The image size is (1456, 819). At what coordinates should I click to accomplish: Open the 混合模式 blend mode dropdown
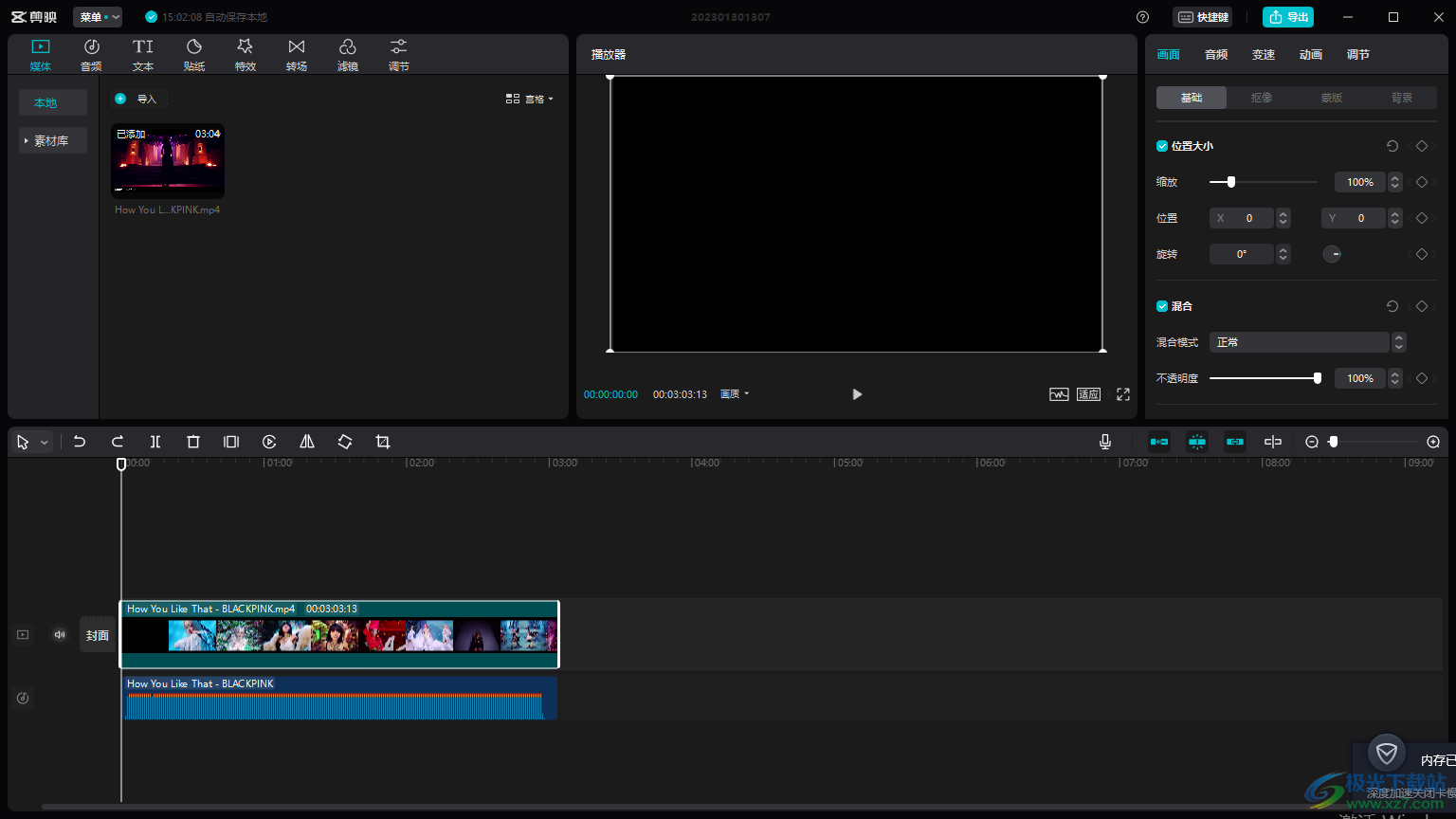pyautogui.click(x=1307, y=342)
